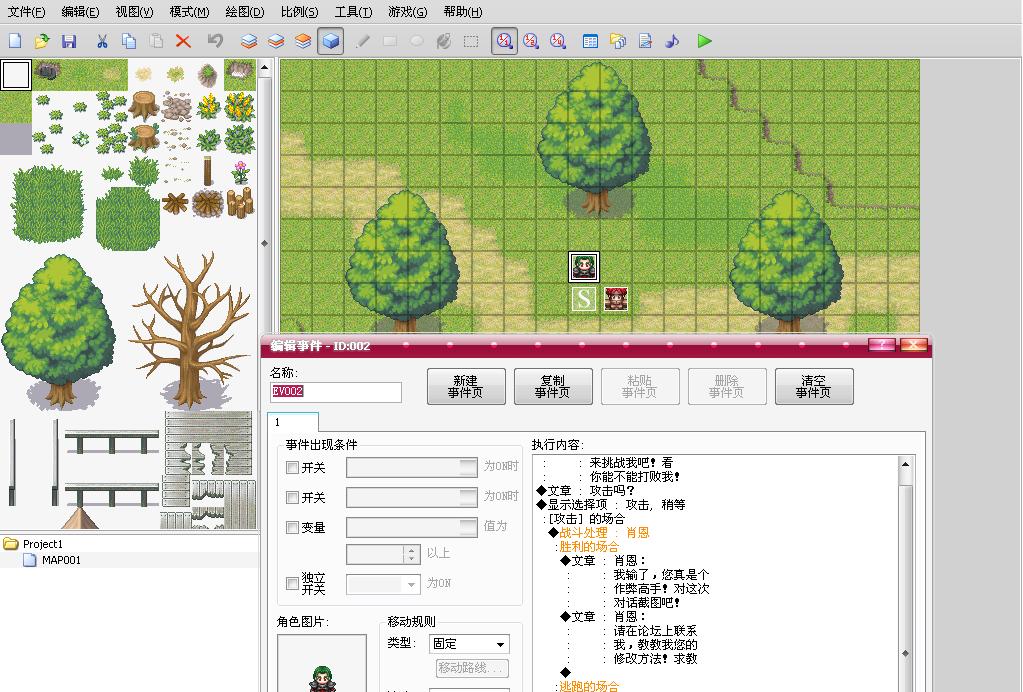1023x692 pixels.
Task: Open the second 开关 selector dropdown
Action: pos(412,497)
